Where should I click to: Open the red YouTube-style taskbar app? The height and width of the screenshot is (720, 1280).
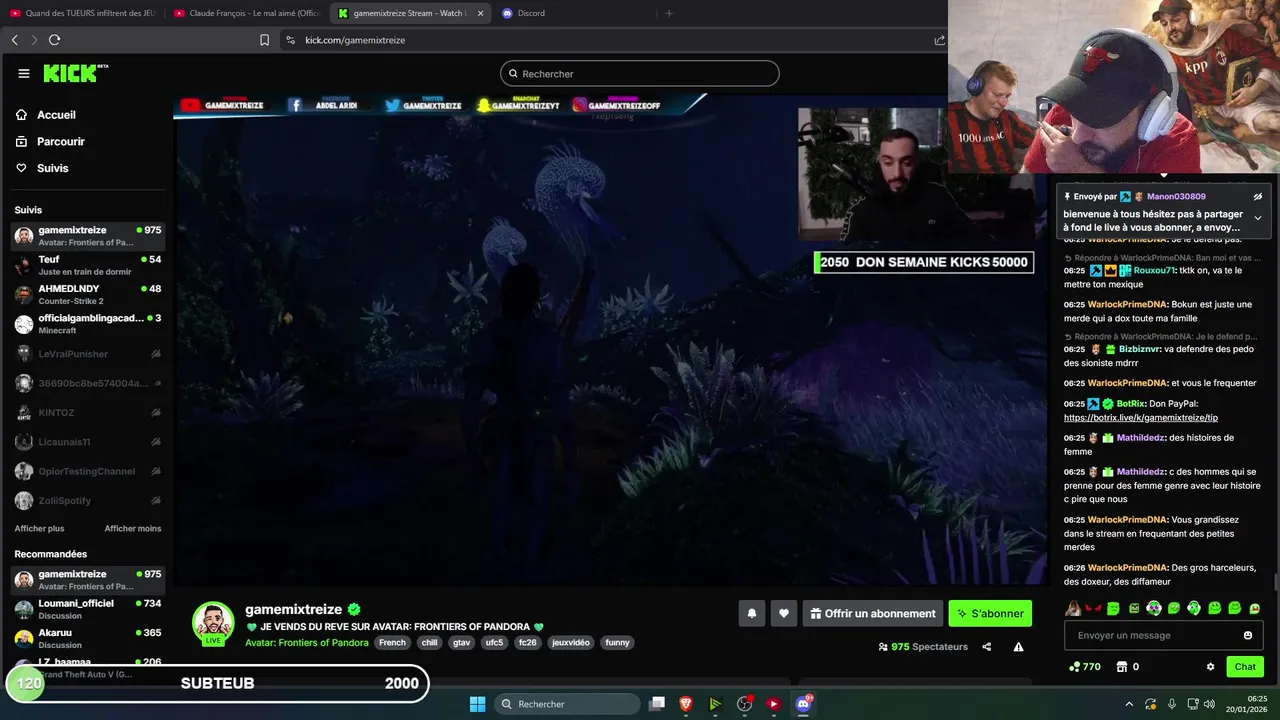773,704
